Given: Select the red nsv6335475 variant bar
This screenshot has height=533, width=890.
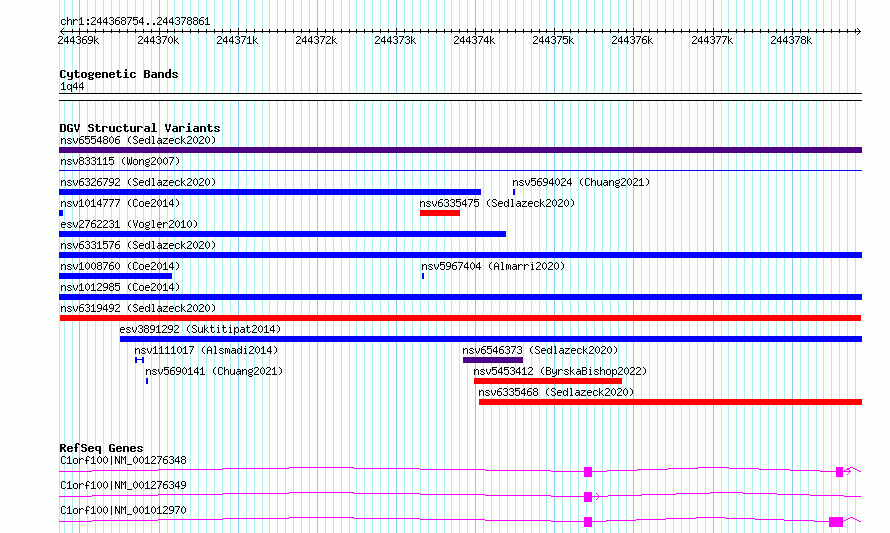Looking at the screenshot, I should 440,213.
